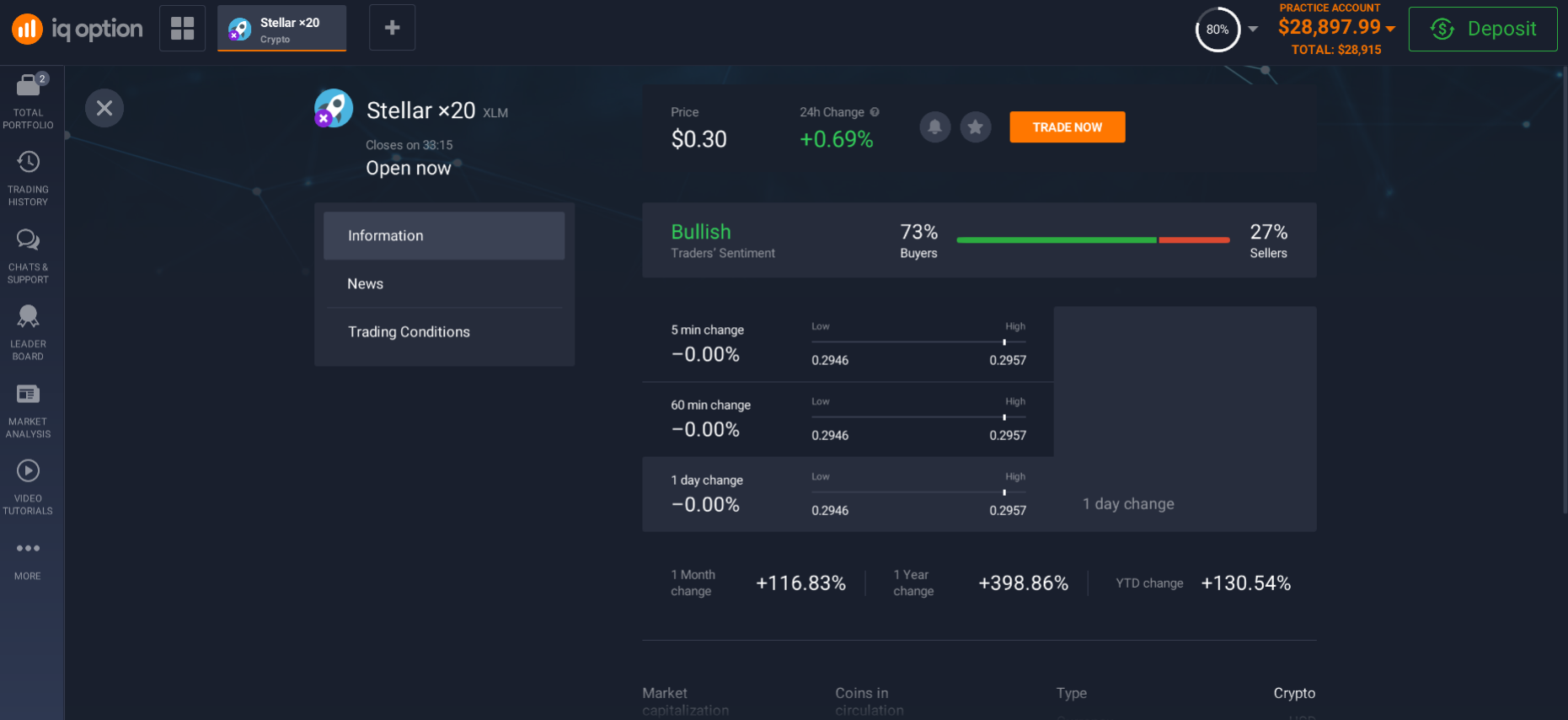The height and width of the screenshot is (720, 1568).
Task: Click the Crypto type value
Action: (1294, 693)
